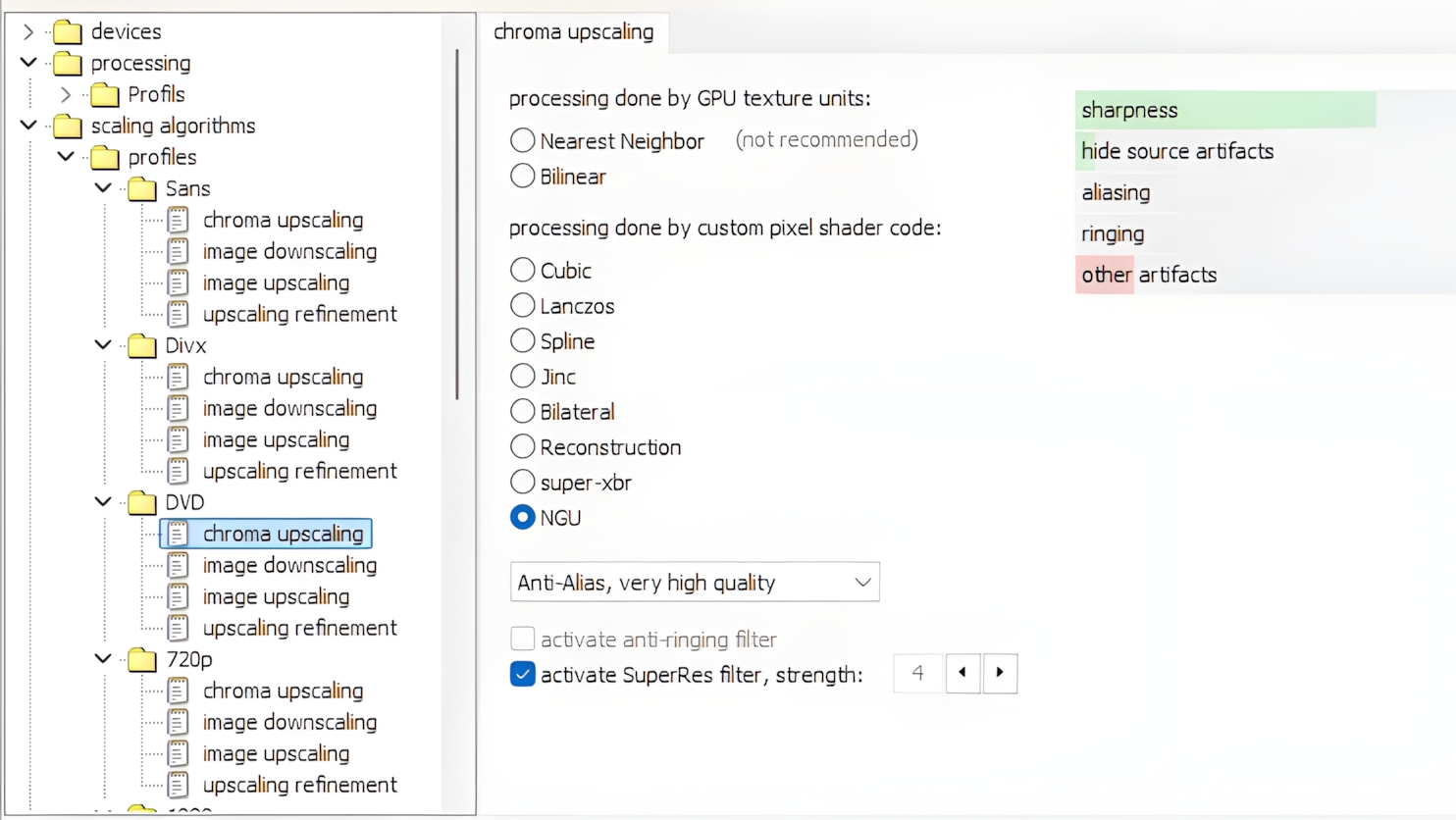The image size is (1456, 820).
Task: Click the document icon for DVD image downscaling
Action: (178, 566)
